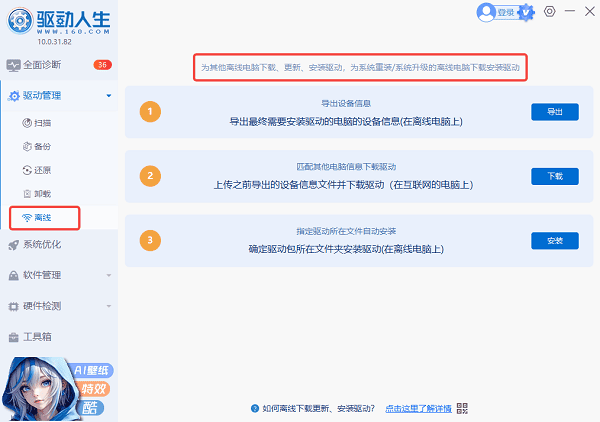Click the 登录 user avatar icon
This screenshot has height=422, width=600.
point(487,12)
